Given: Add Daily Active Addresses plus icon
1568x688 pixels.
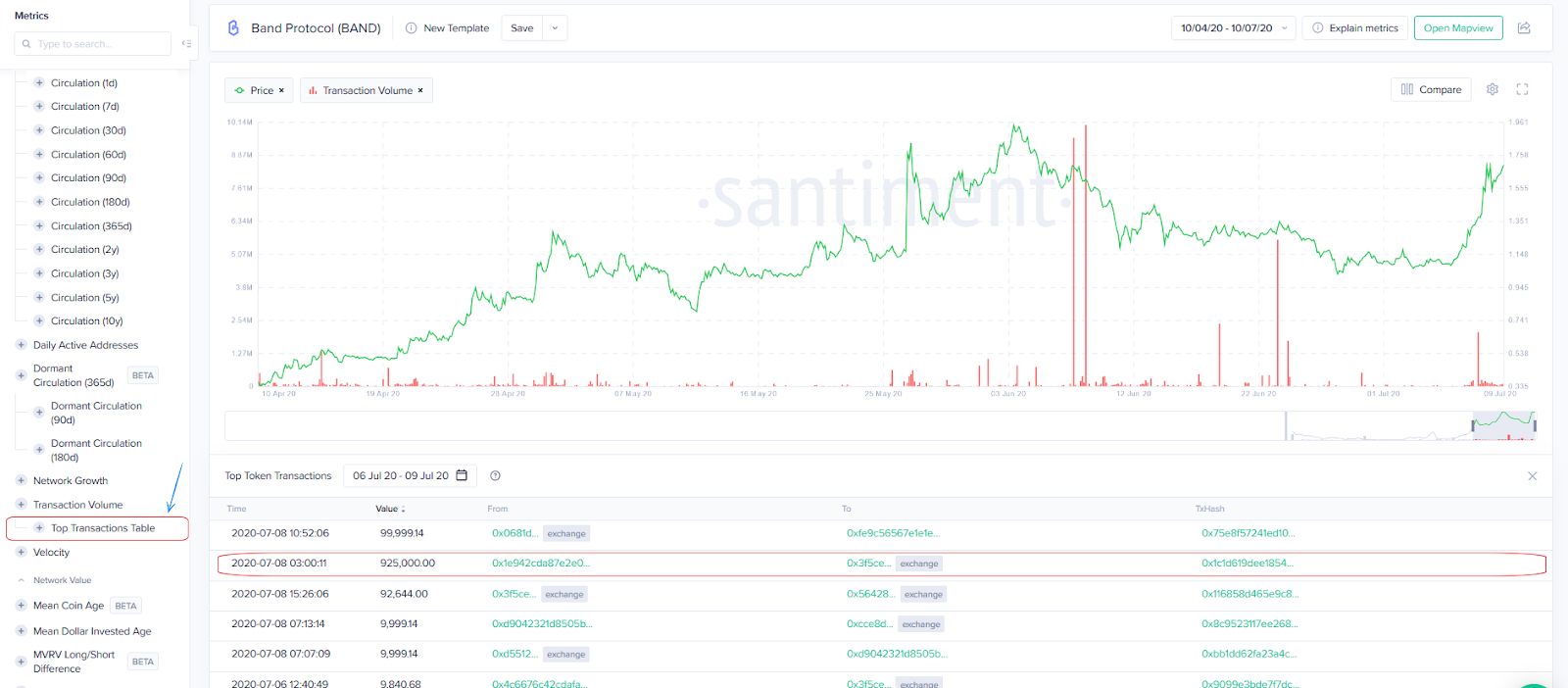Looking at the screenshot, I should click(x=21, y=345).
